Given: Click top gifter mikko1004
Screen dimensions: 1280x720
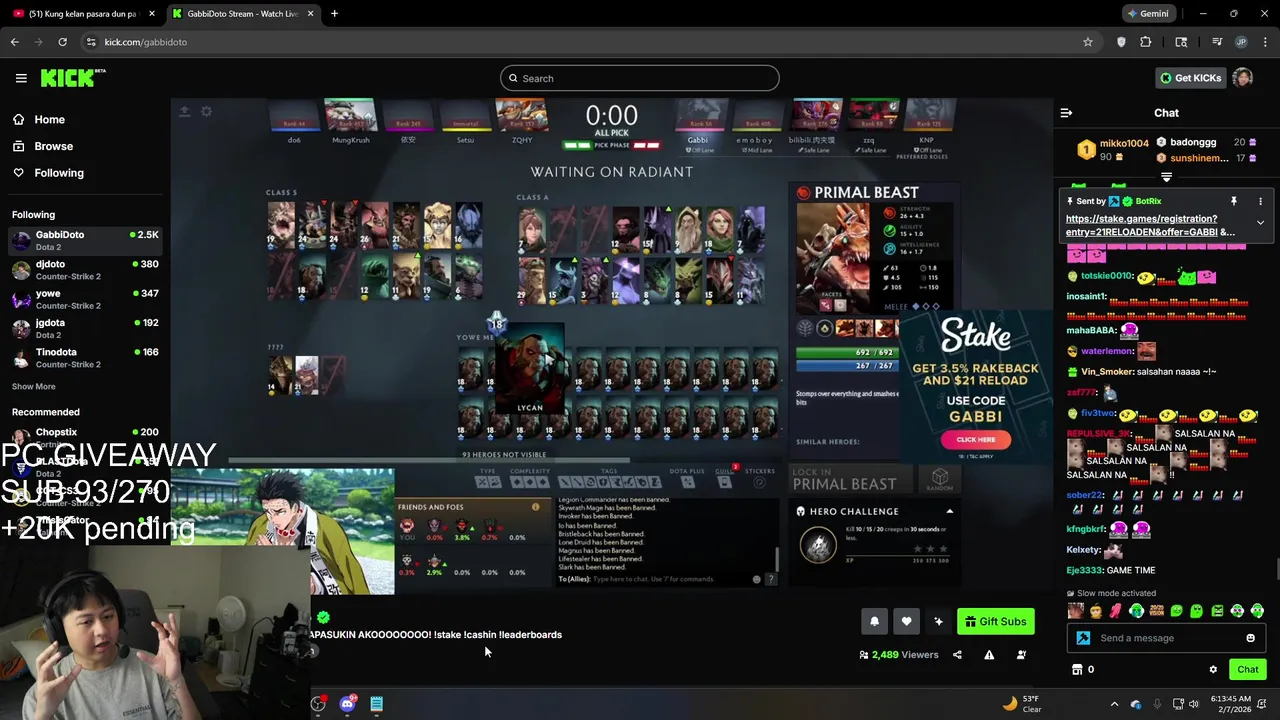Looking at the screenshot, I should coord(1124,143).
